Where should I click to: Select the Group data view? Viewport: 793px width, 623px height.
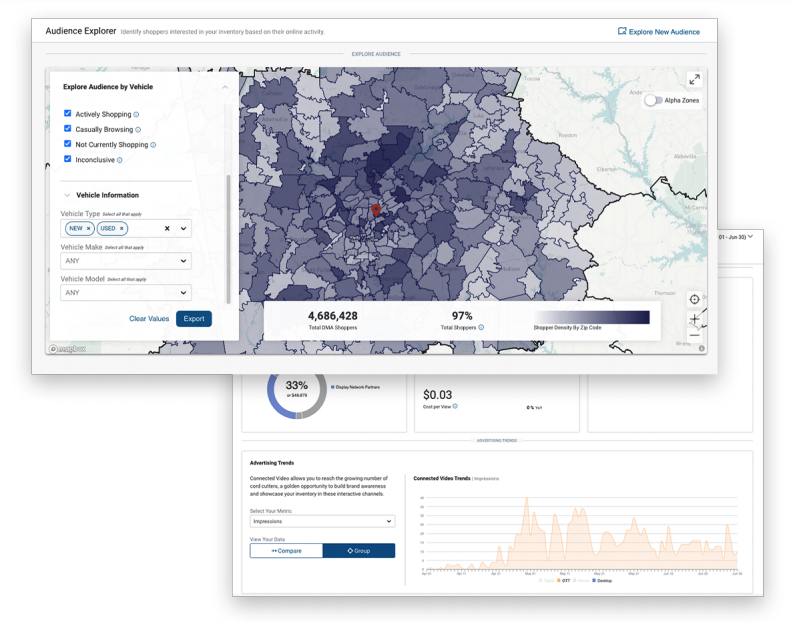358,551
